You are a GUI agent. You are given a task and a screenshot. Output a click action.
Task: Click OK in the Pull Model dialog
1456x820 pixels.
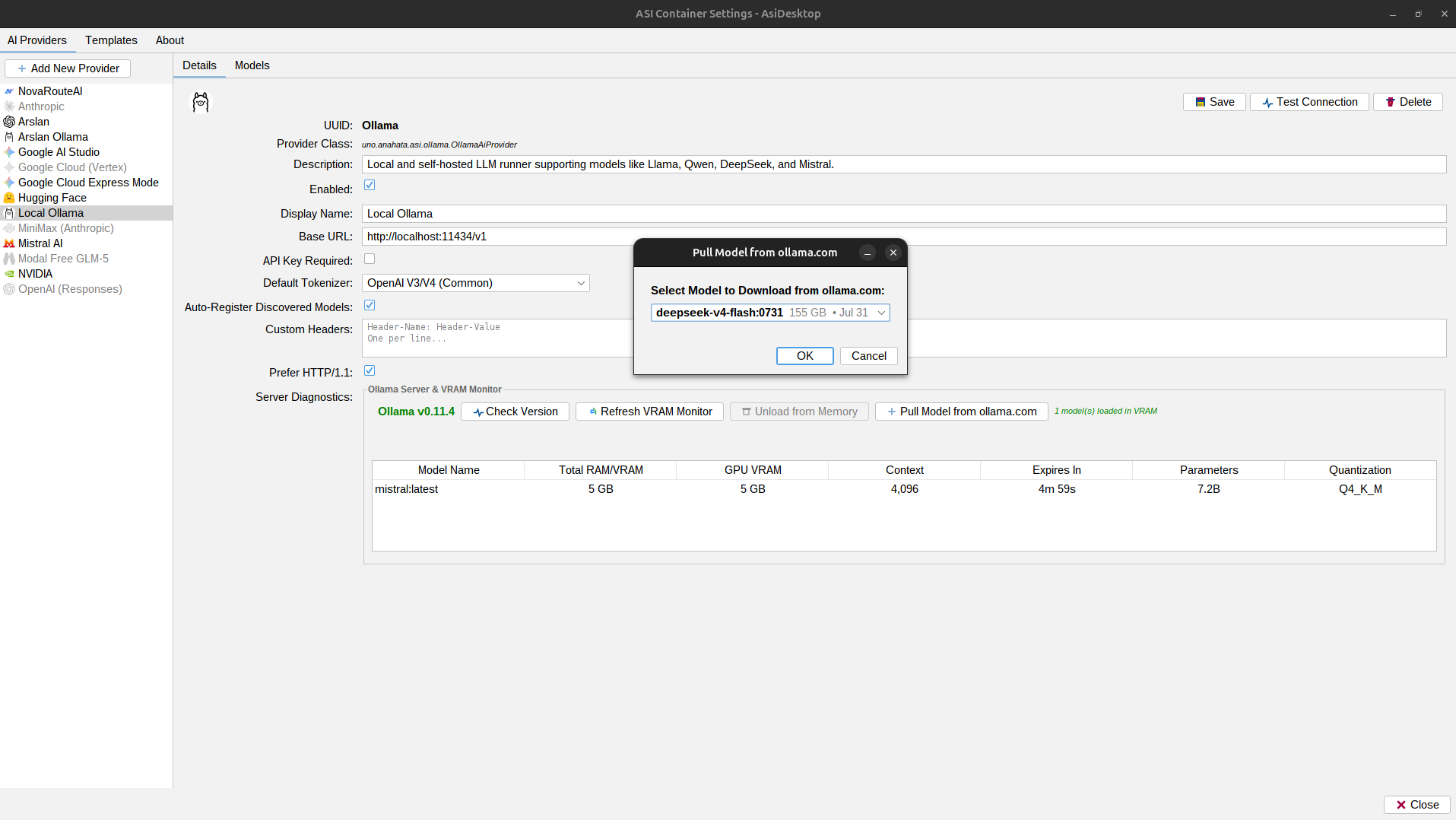pyautogui.click(x=804, y=356)
